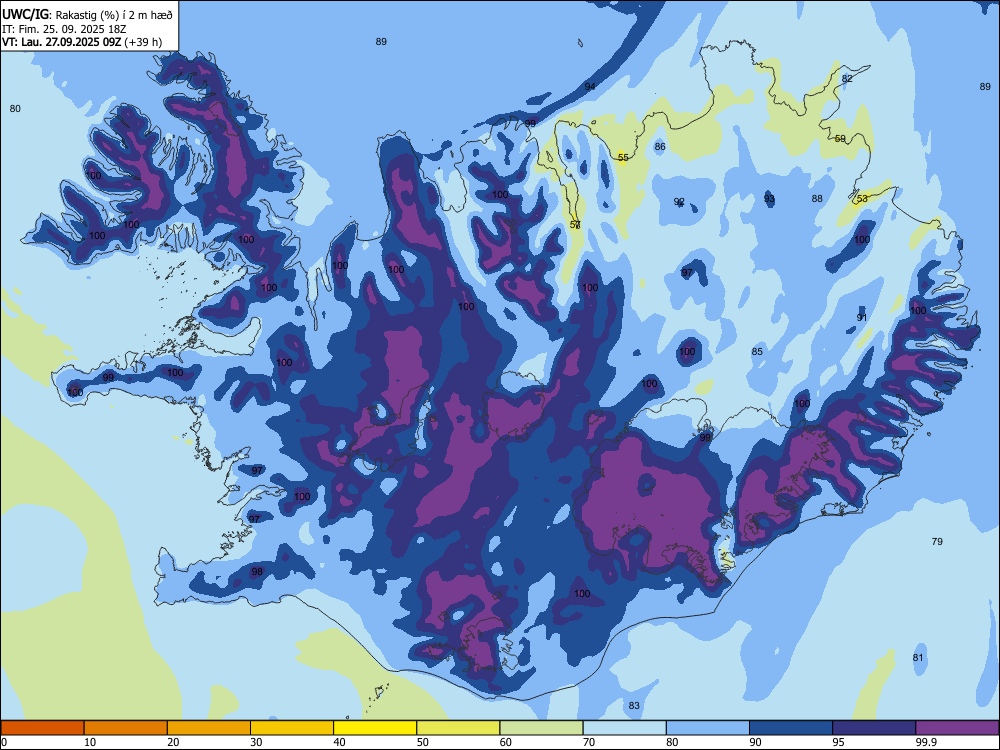
Task: Select the indigo 95–99.9 legend swatch
Action: (x=874, y=728)
